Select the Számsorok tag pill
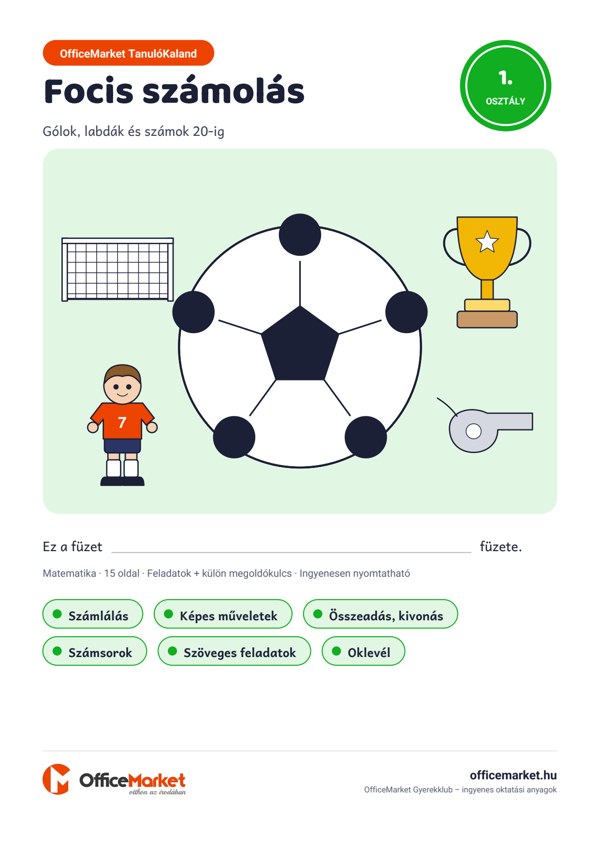 click(95, 651)
